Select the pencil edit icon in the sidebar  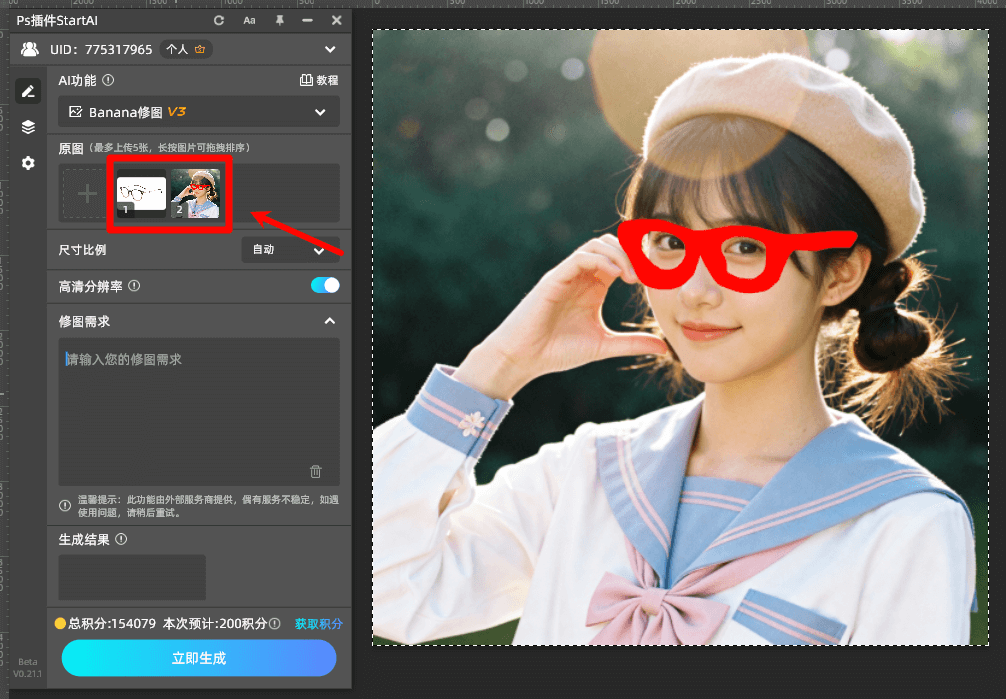click(x=28, y=91)
